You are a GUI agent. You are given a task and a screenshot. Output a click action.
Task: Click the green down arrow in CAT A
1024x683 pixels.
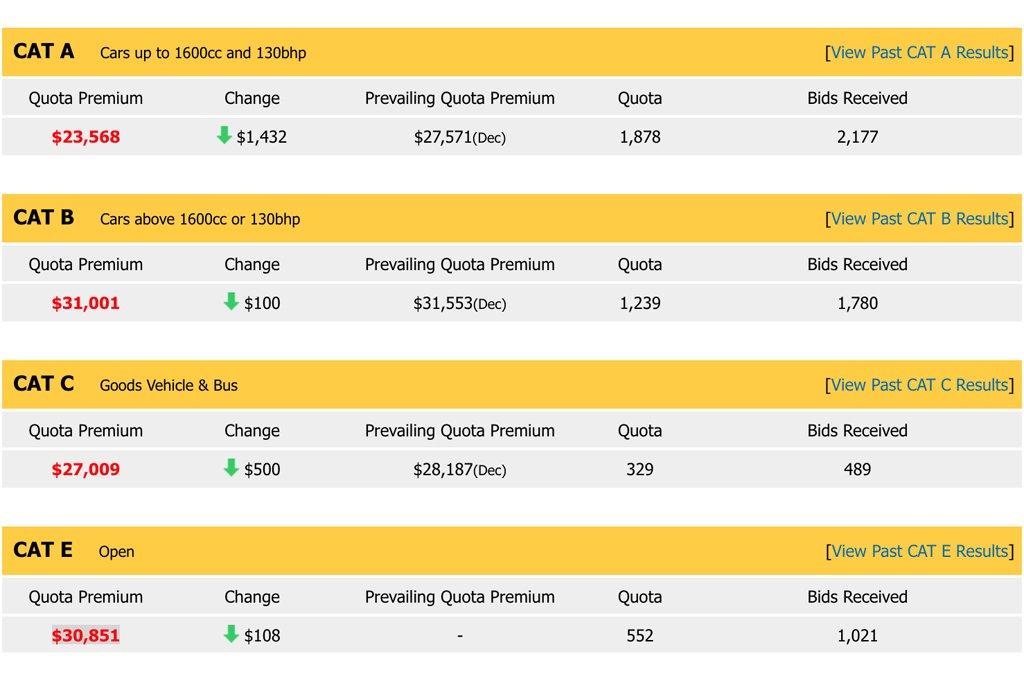click(224, 135)
